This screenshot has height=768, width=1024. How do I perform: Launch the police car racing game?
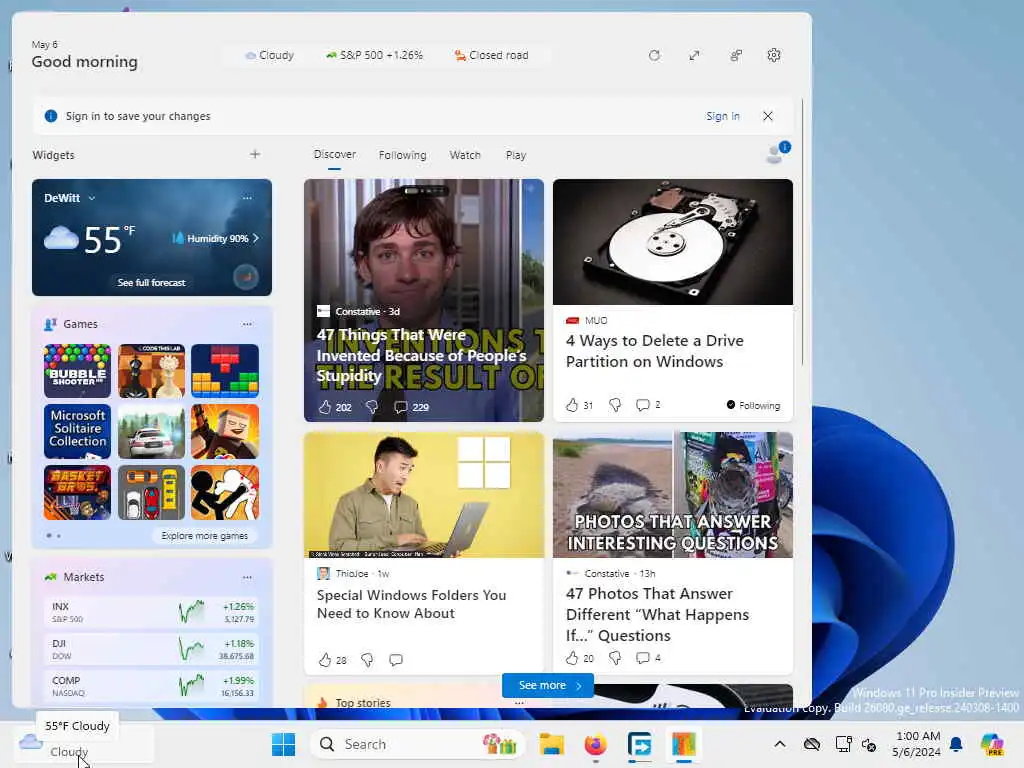pyautogui.click(x=152, y=431)
